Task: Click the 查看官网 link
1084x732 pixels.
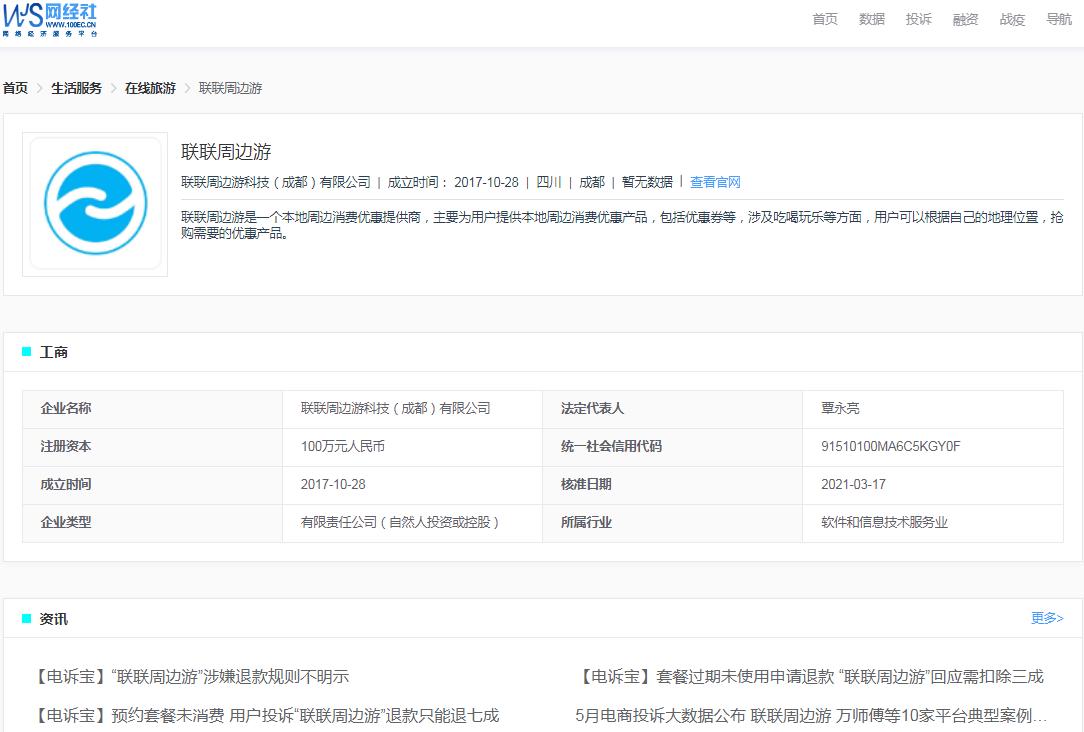Action: click(714, 182)
